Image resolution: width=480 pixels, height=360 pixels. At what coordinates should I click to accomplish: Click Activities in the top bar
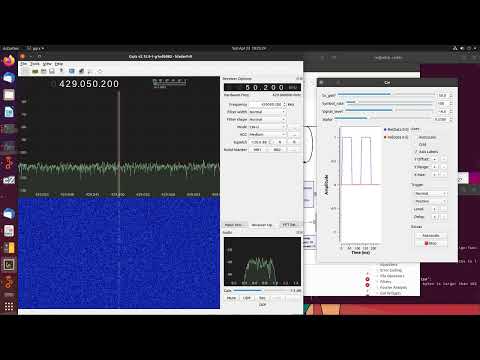pos(10,48)
